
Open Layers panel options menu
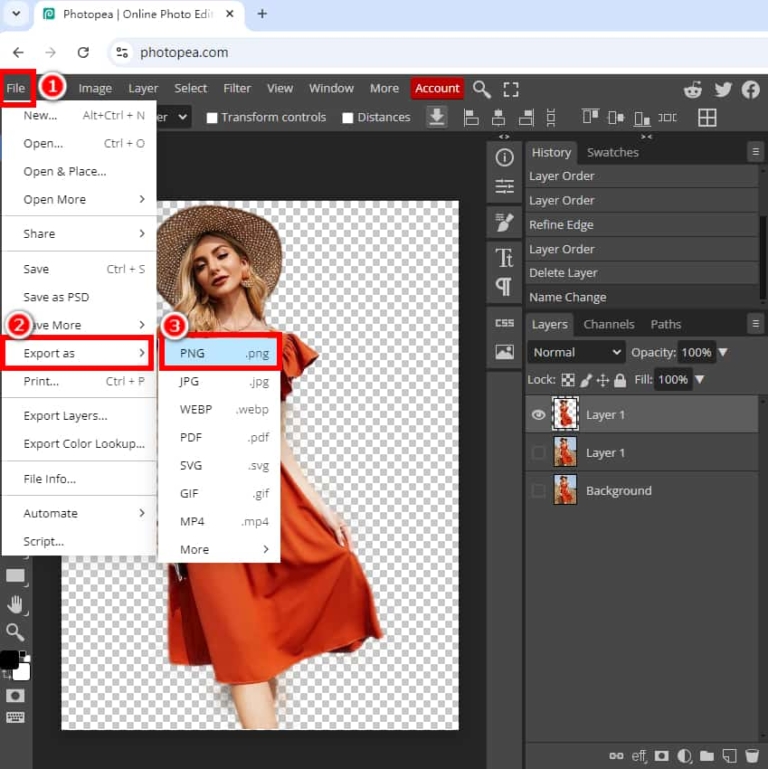tap(755, 324)
